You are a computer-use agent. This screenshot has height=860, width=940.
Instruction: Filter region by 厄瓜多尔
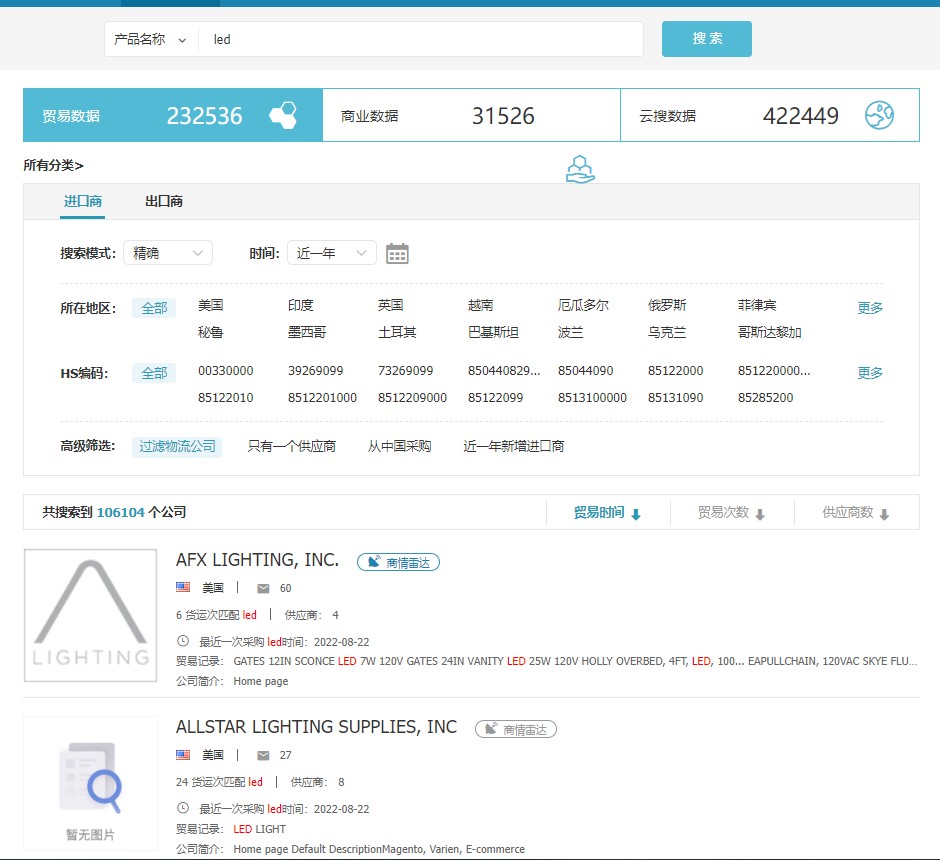(583, 305)
